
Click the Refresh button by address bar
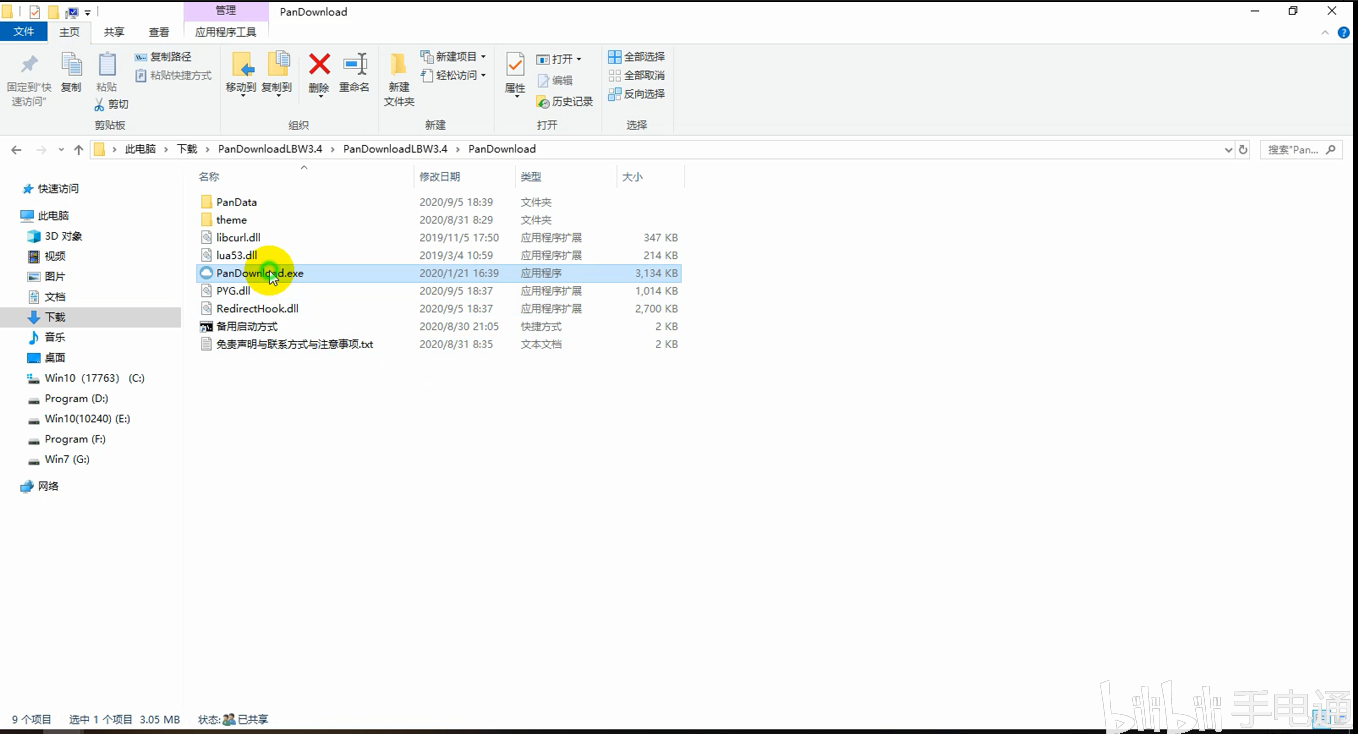tap(1243, 149)
